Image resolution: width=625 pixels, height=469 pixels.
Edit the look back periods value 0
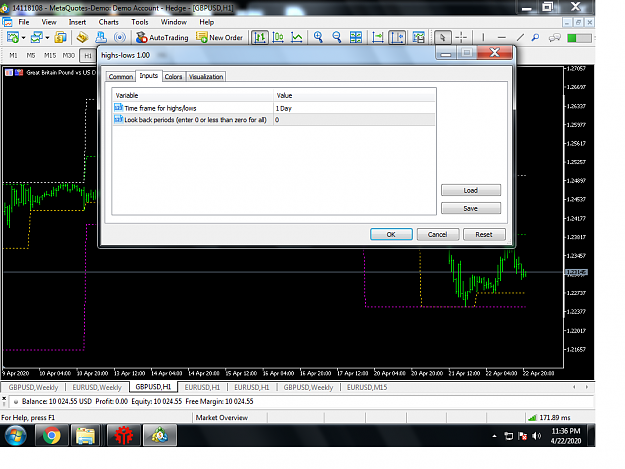354,120
